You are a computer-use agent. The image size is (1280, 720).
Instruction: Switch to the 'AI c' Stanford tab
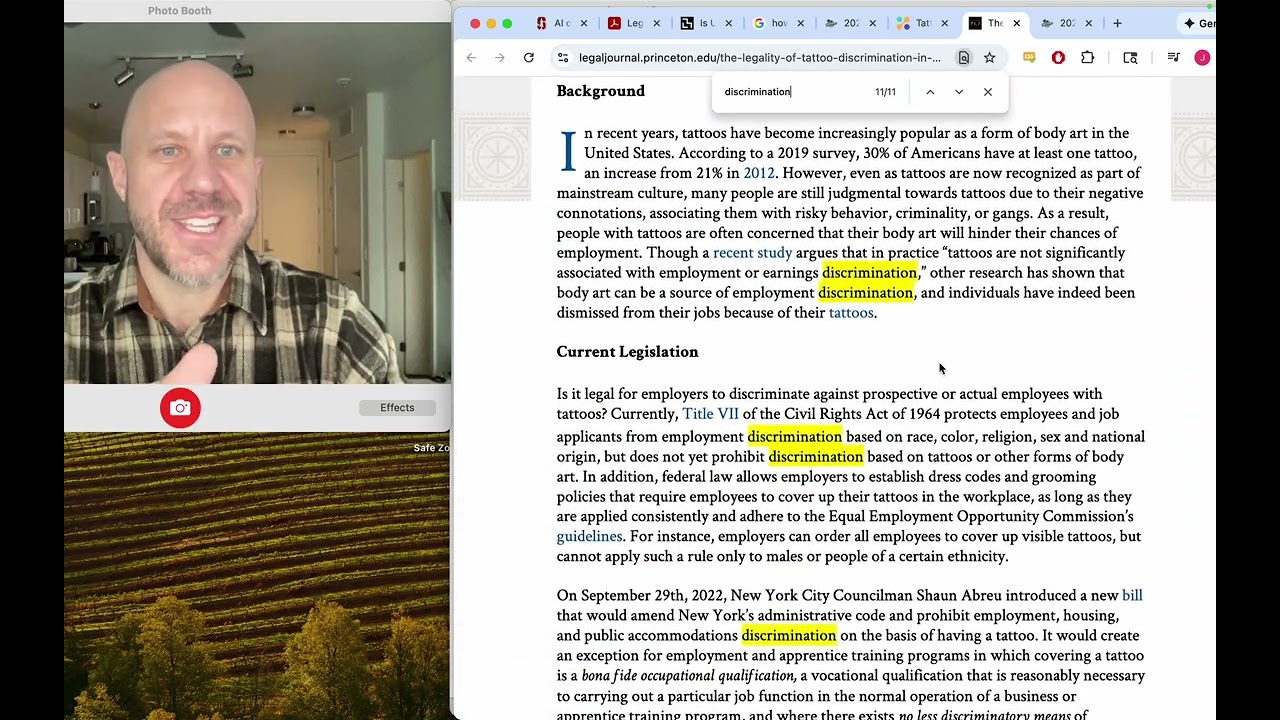[553, 23]
